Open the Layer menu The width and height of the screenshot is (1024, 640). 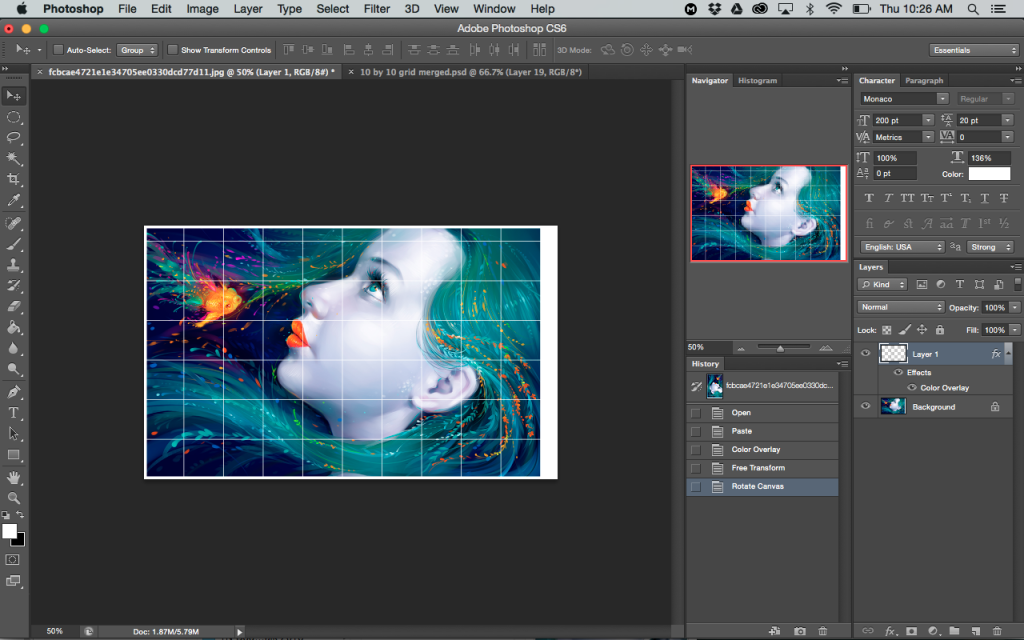248,8
